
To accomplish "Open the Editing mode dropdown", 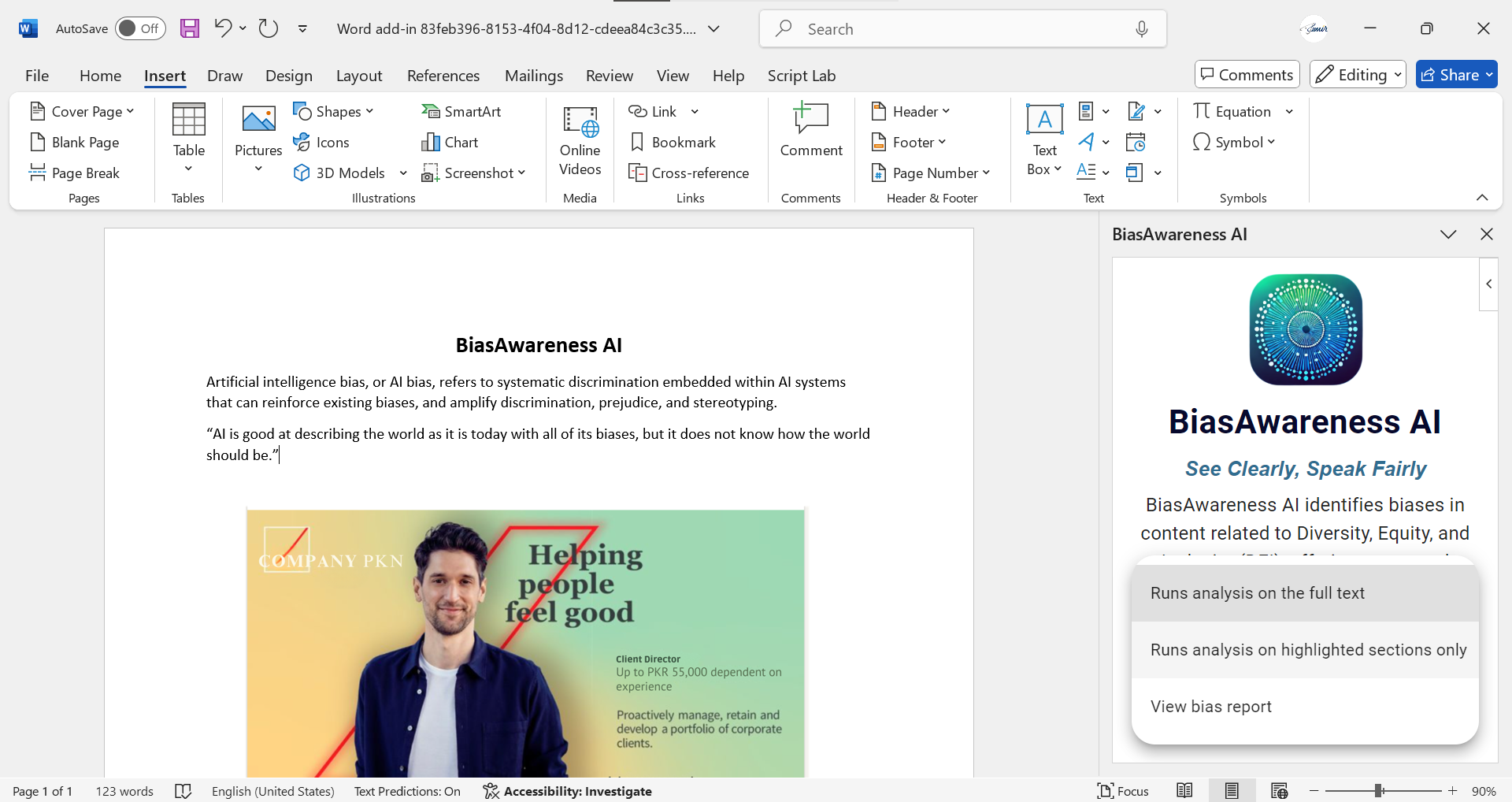I will click(x=1358, y=75).
